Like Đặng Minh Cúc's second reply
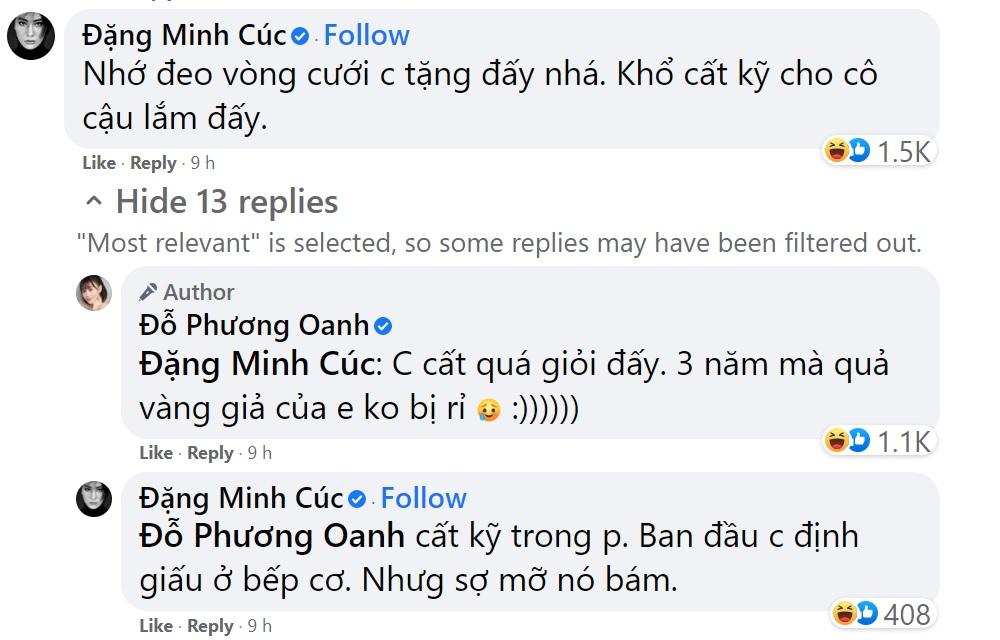Viewport: 1000px width, 640px height. (x=155, y=624)
